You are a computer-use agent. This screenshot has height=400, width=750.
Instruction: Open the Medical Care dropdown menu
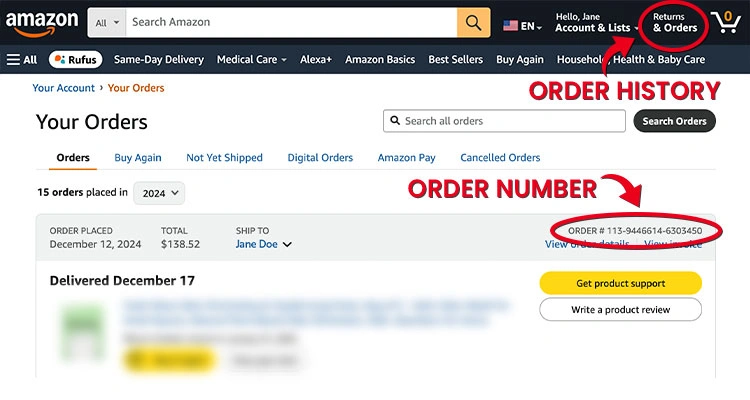coord(252,59)
